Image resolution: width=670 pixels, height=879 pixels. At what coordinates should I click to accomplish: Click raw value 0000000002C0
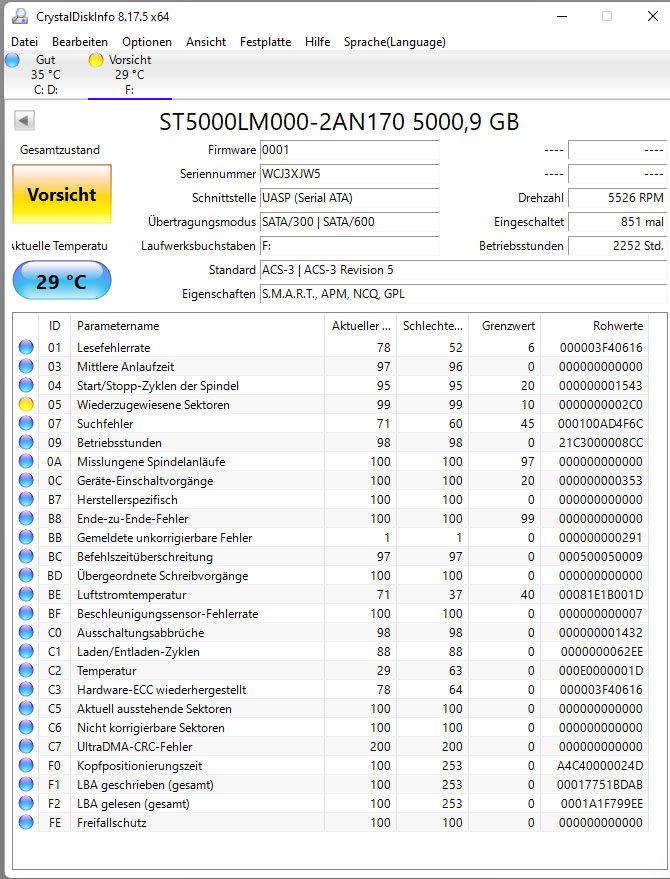(x=600, y=405)
